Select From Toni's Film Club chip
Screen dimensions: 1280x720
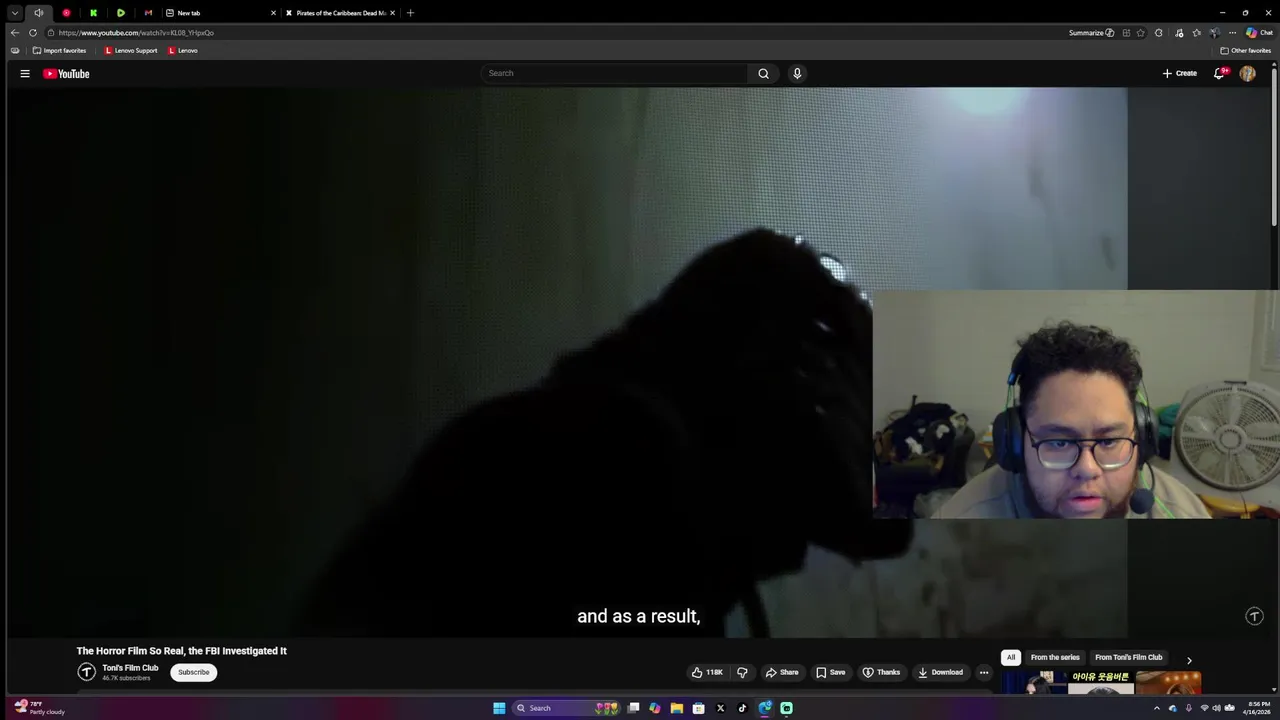pos(1128,657)
